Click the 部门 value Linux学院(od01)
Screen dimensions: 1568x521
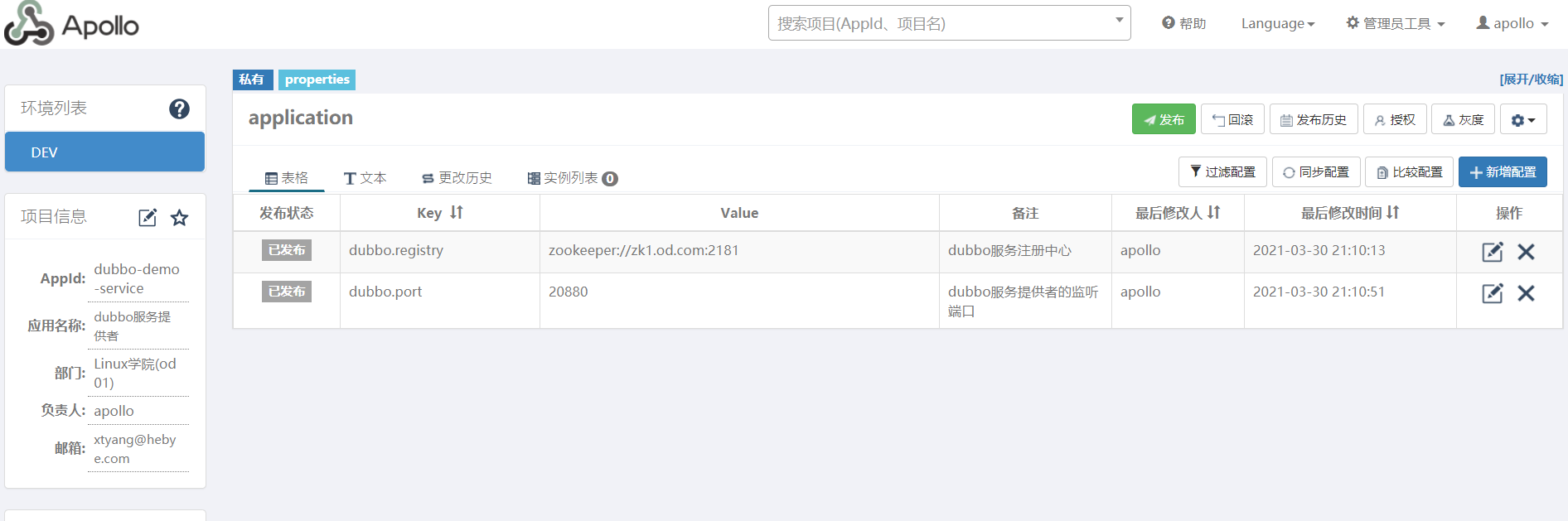pyautogui.click(x=135, y=373)
